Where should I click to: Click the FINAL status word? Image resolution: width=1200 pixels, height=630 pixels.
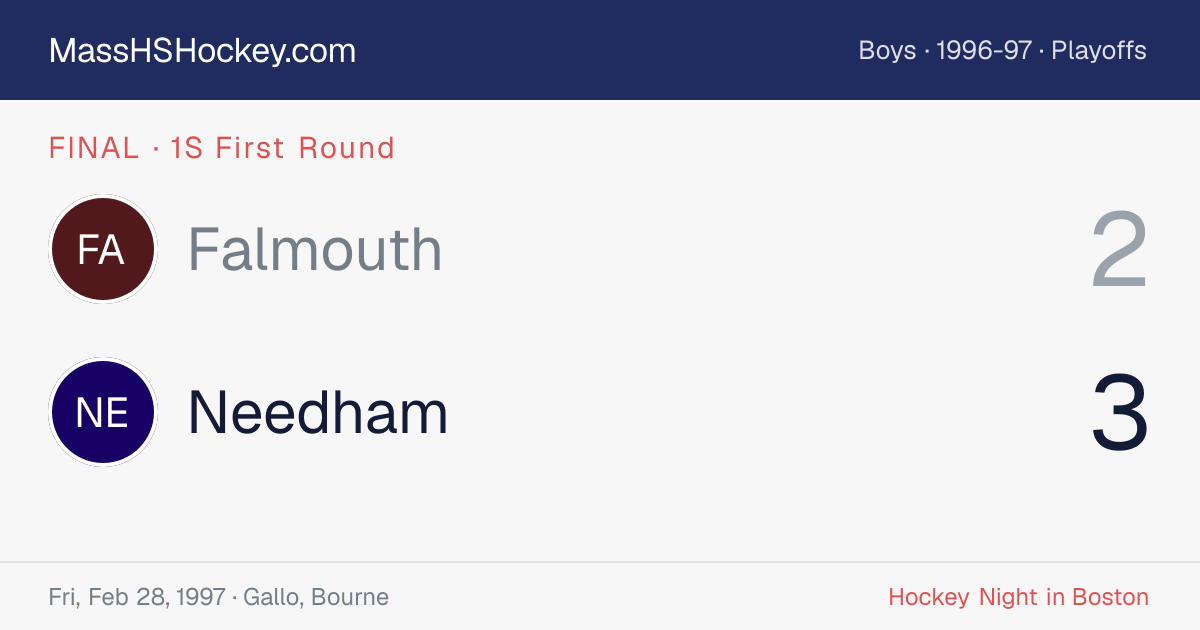tap(94, 148)
